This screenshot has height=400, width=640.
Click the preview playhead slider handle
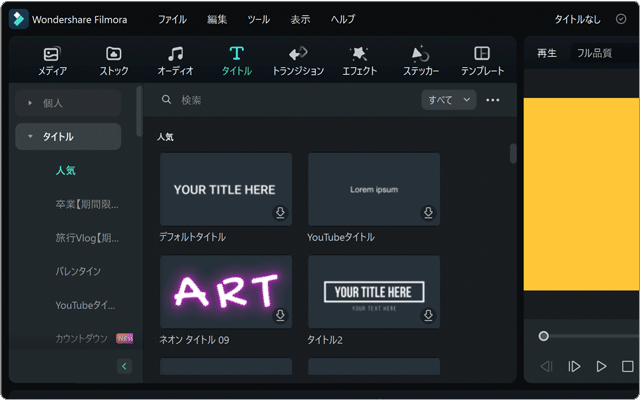tap(543, 336)
